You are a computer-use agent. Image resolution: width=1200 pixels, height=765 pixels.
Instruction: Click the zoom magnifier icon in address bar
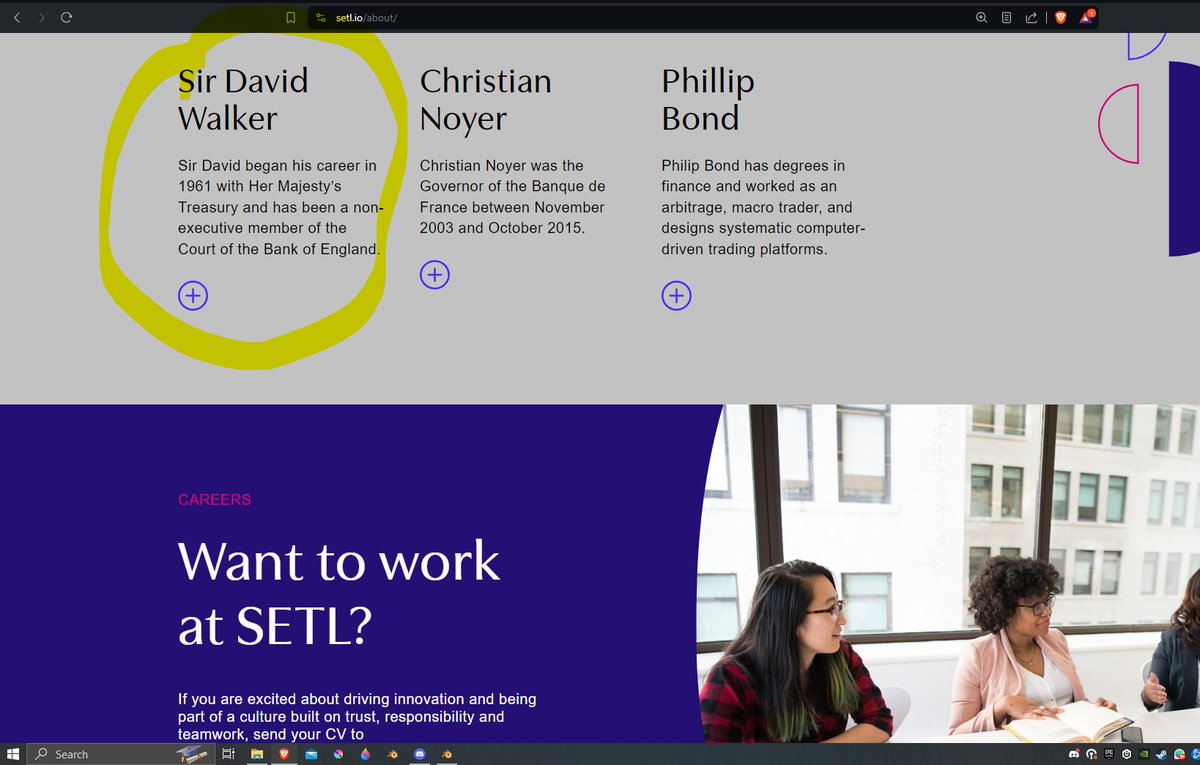(981, 18)
